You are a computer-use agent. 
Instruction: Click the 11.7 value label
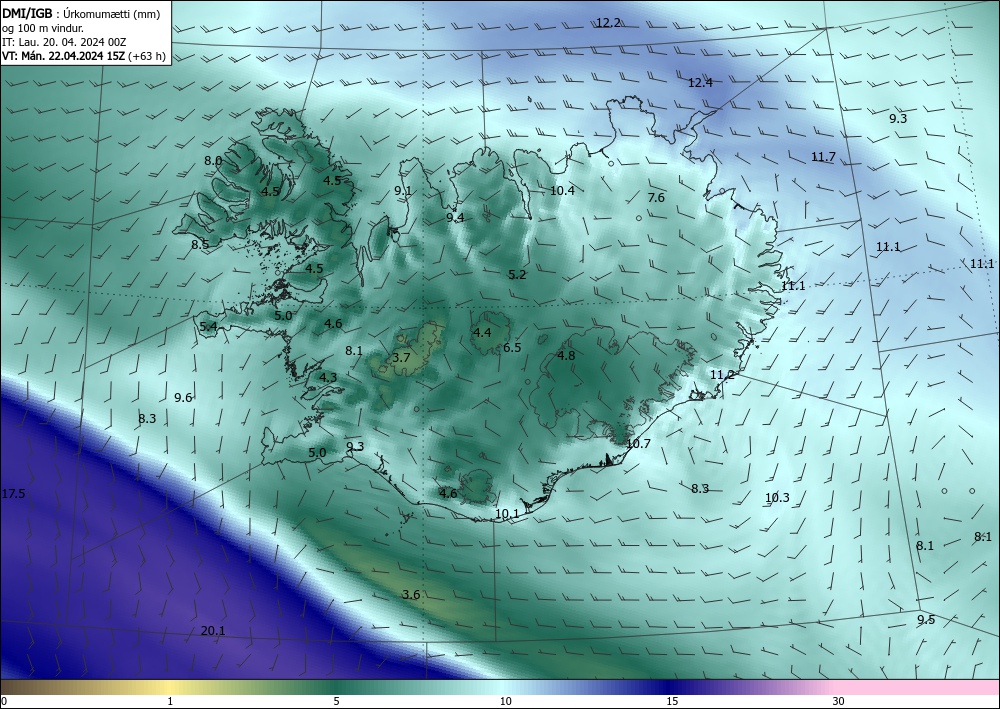pos(823,157)
